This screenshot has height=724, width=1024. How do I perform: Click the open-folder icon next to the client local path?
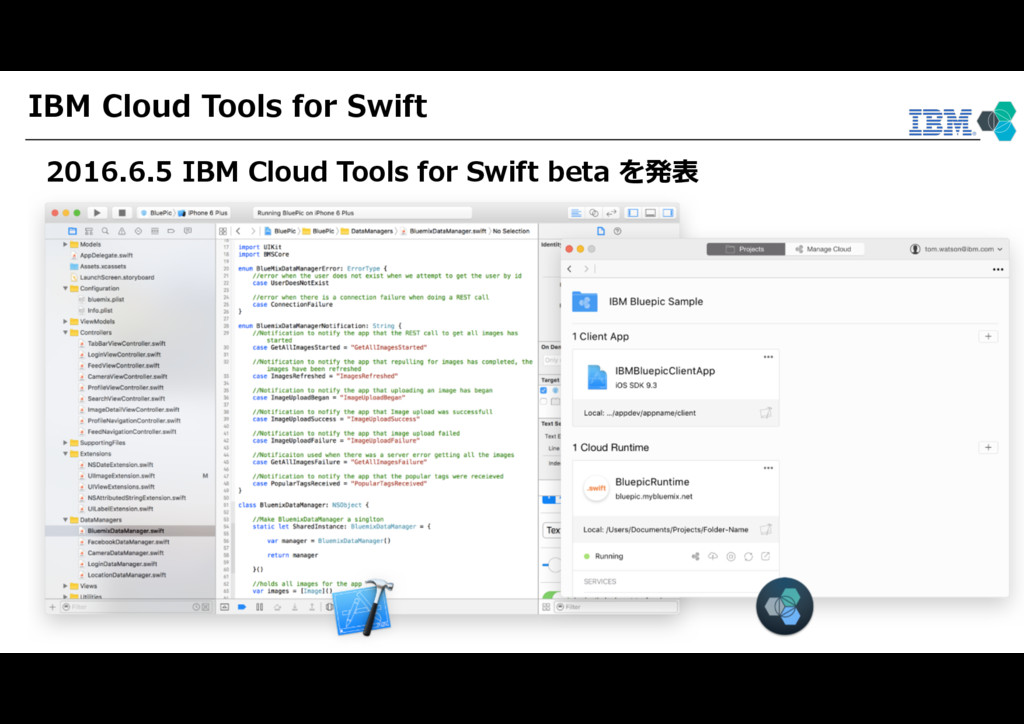click(x=765, y=413)
